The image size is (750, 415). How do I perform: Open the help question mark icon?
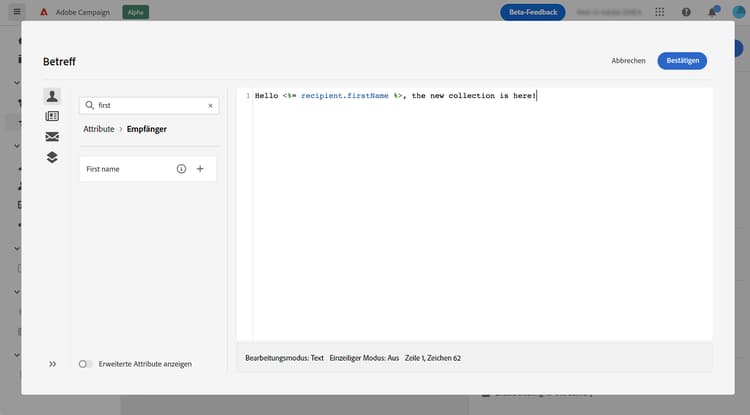(686, 12)
